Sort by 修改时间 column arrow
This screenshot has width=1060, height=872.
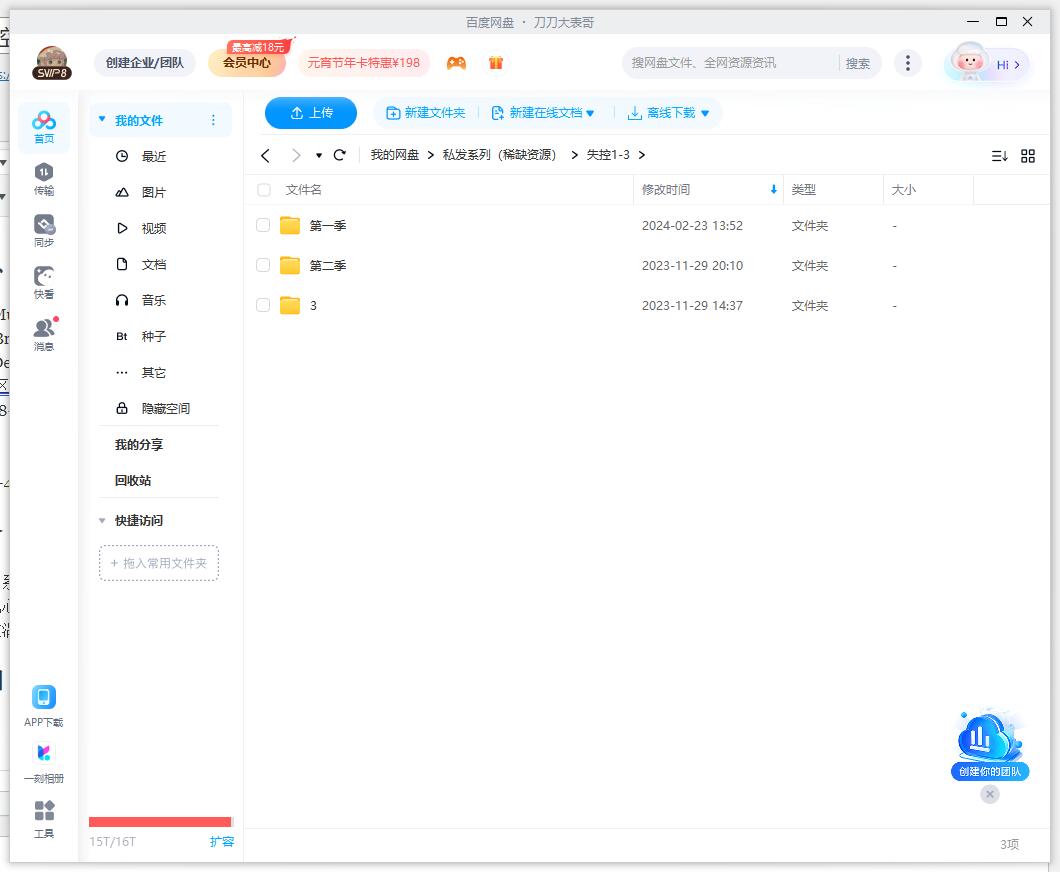point(773,190)
